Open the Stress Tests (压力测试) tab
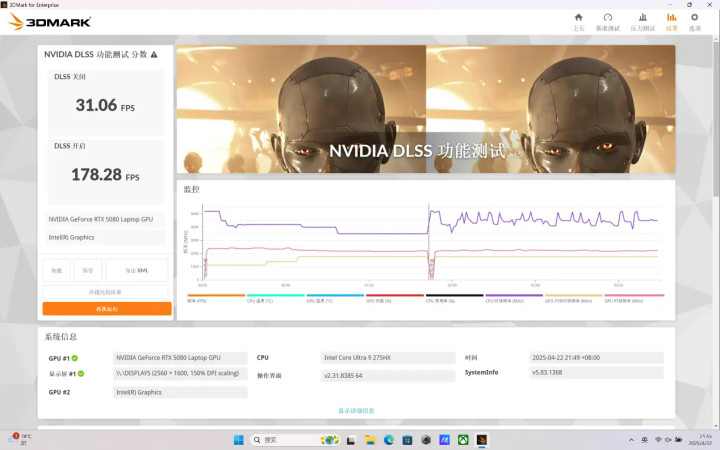Viewport: 720px width, 450px height. click(x=642, y=22)
